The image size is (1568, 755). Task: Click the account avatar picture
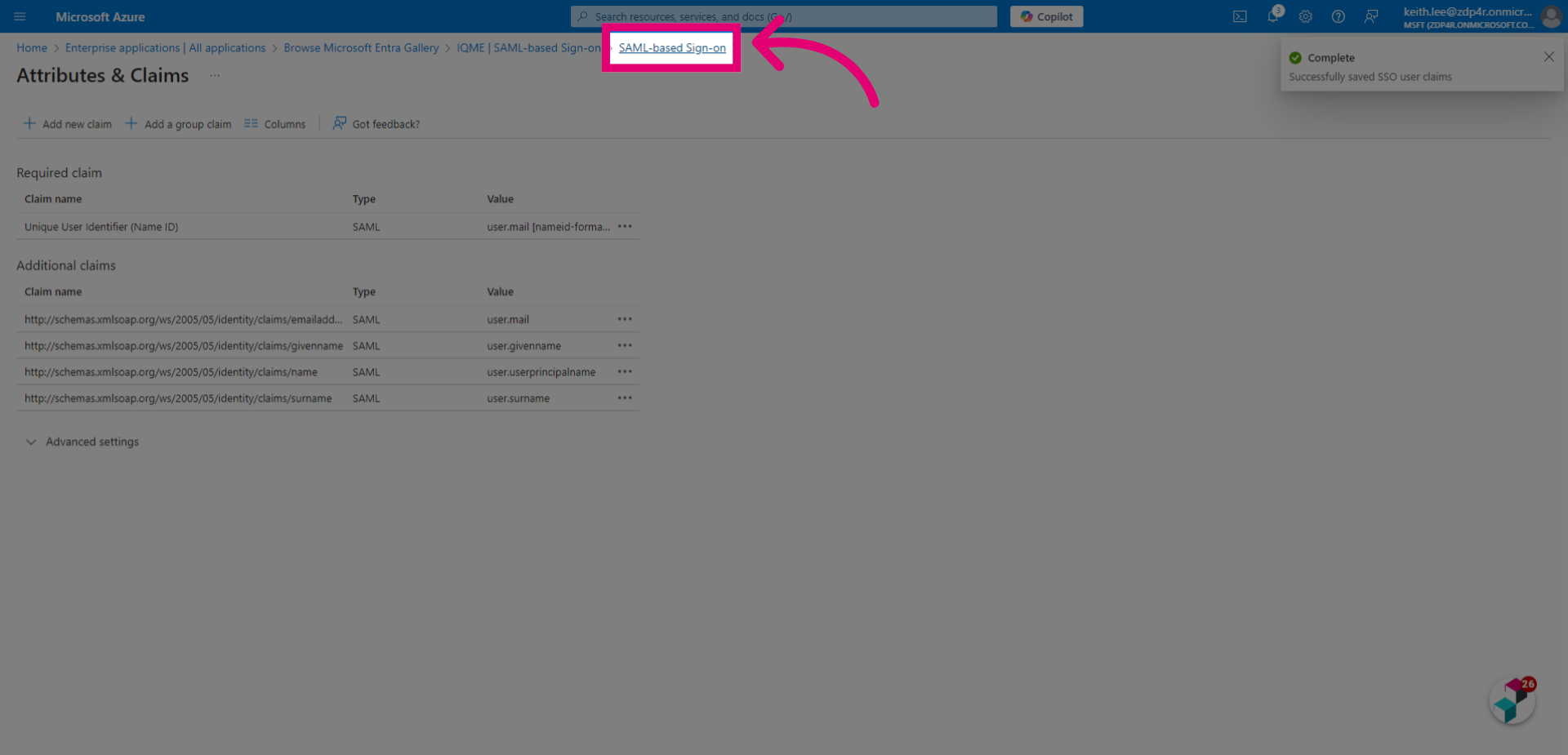pyautogui.click(x=1552, y=16)
